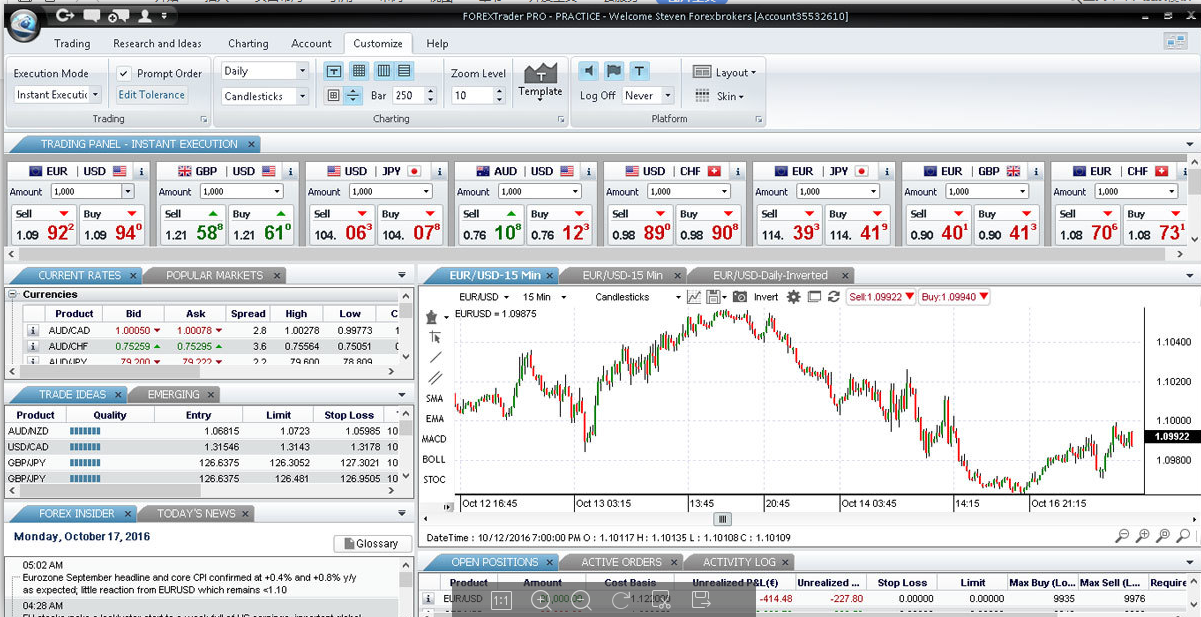Click the info icon on EUR/USD trading tile
The height and width of the screenshot is (617, 1201).
pos(141,171)
